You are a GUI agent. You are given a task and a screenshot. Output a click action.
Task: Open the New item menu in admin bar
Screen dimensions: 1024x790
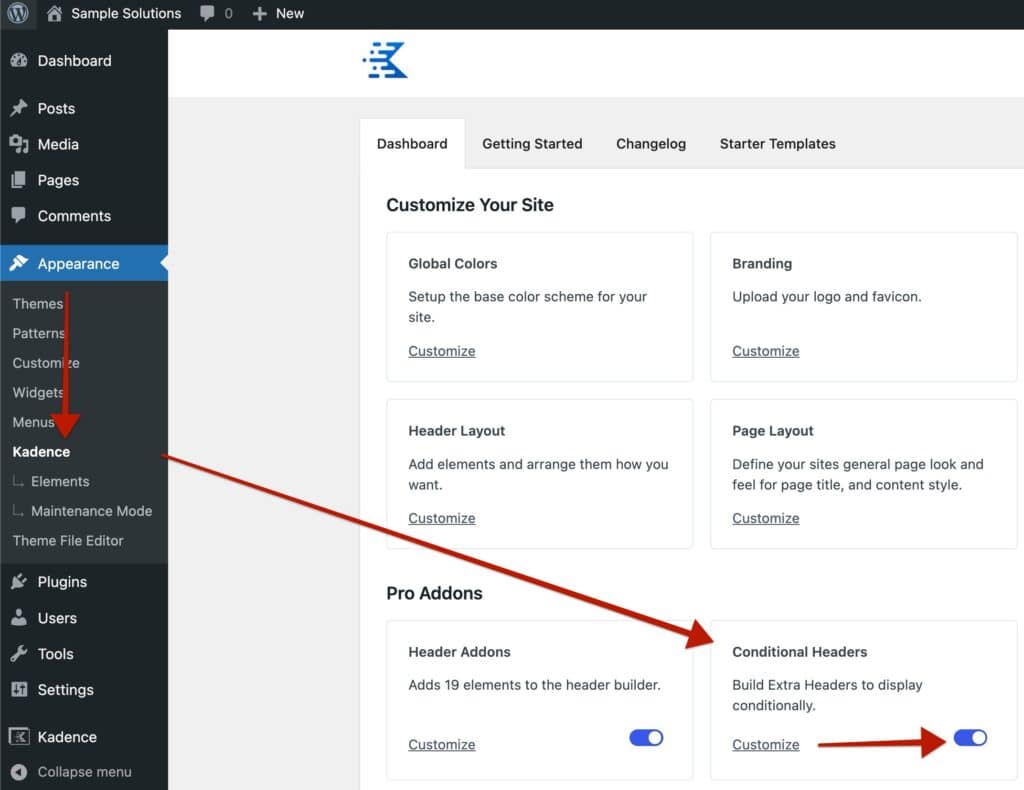tap(277, 13)
